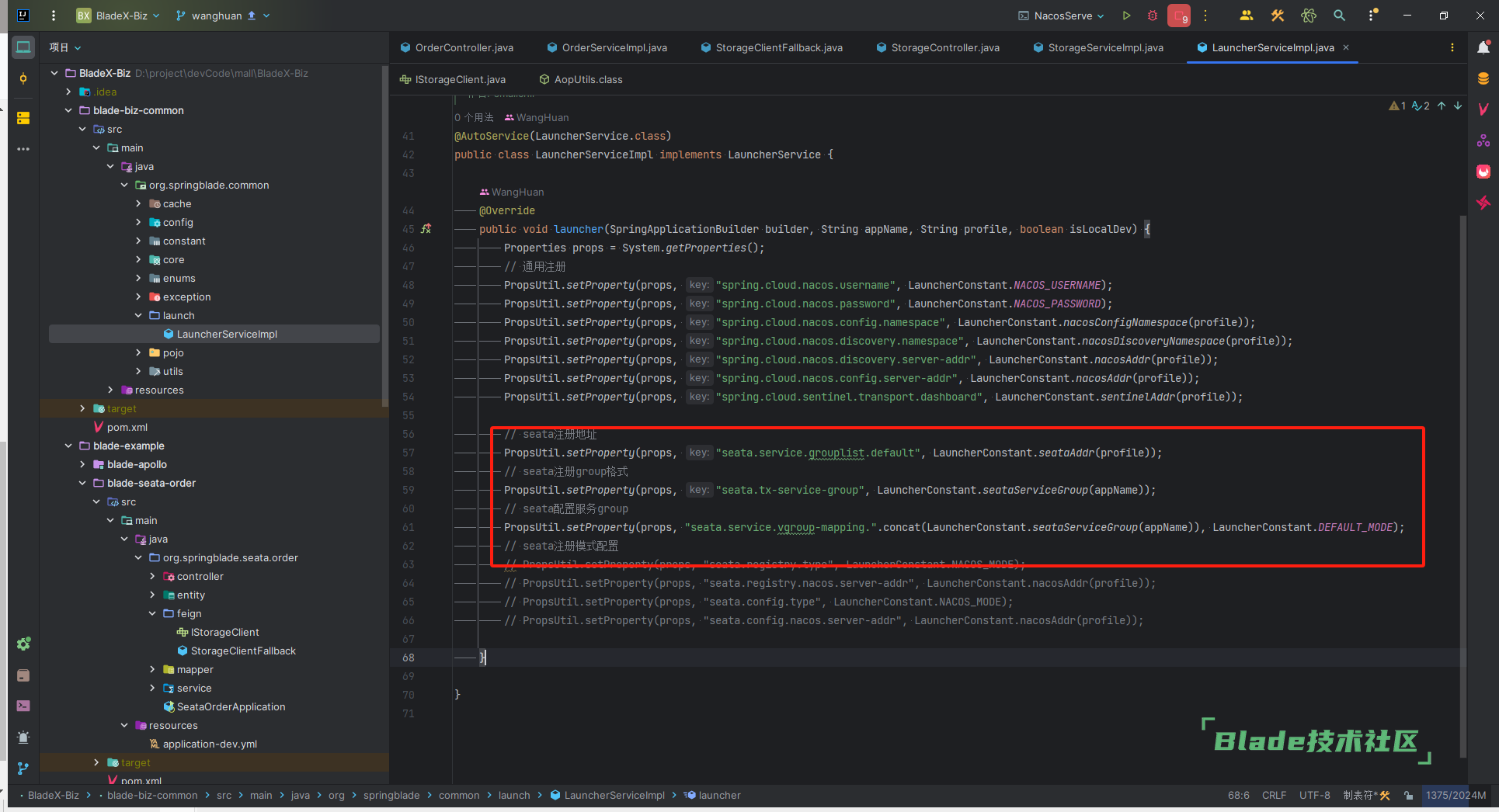Click the Run (play) button
1499x812 pixels.
click(1126, 16)
